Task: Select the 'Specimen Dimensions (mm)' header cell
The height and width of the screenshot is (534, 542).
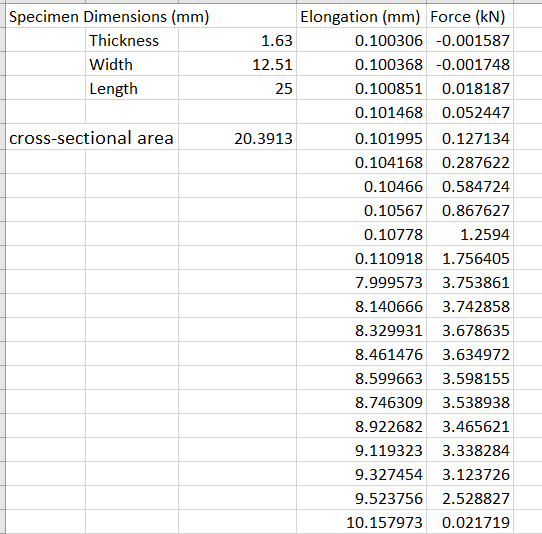Action: pyautogui.click(x=151, y=16)
